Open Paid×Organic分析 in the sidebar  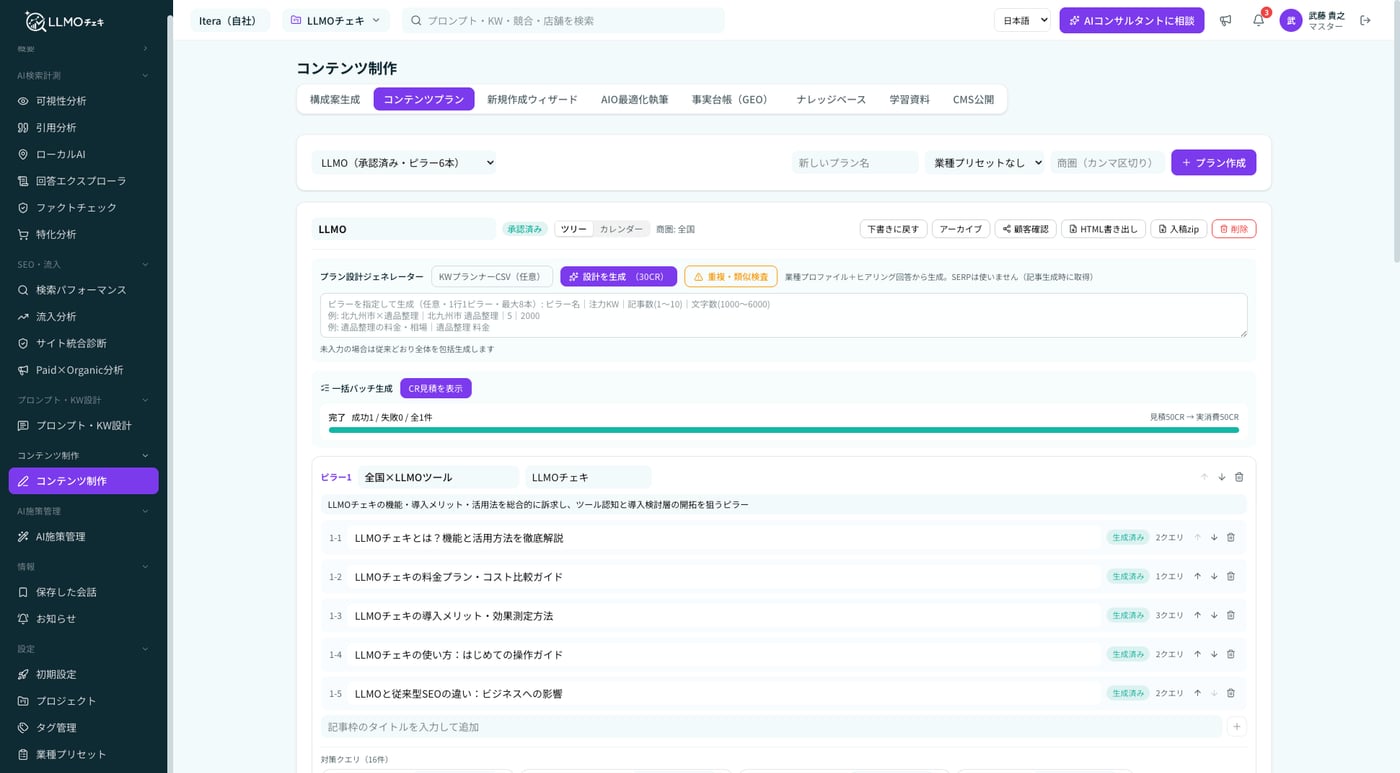click(x=83, y=370)
